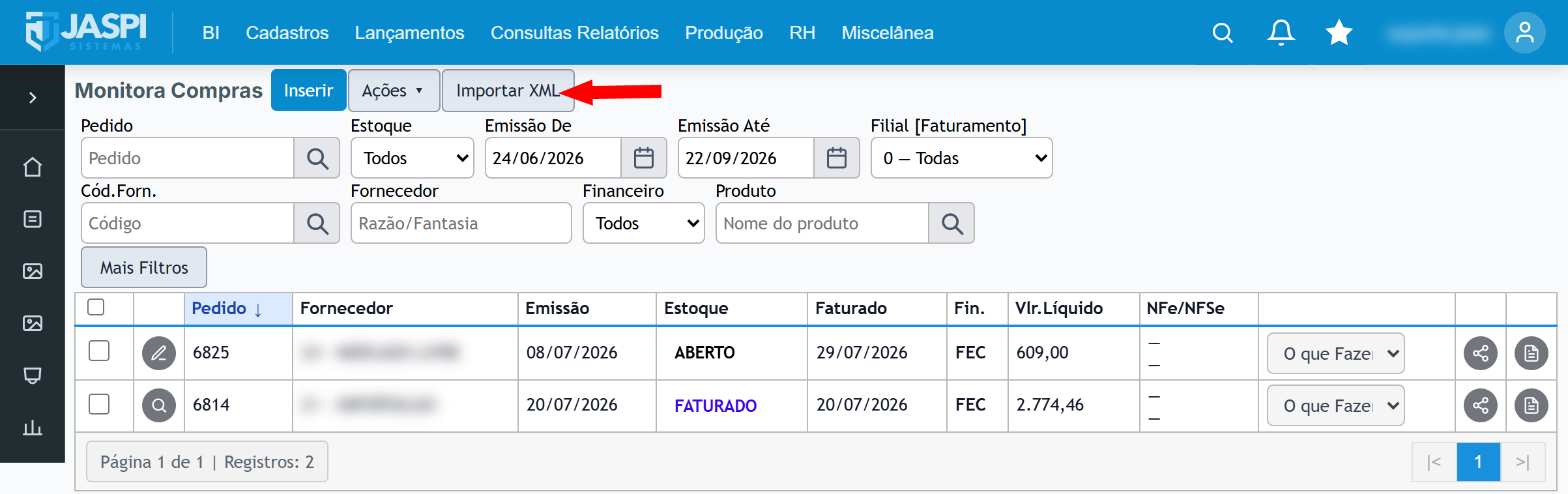Click the JASPI Sistemas logo
This screenshot has width=1568, height=494.
point(86,31)
